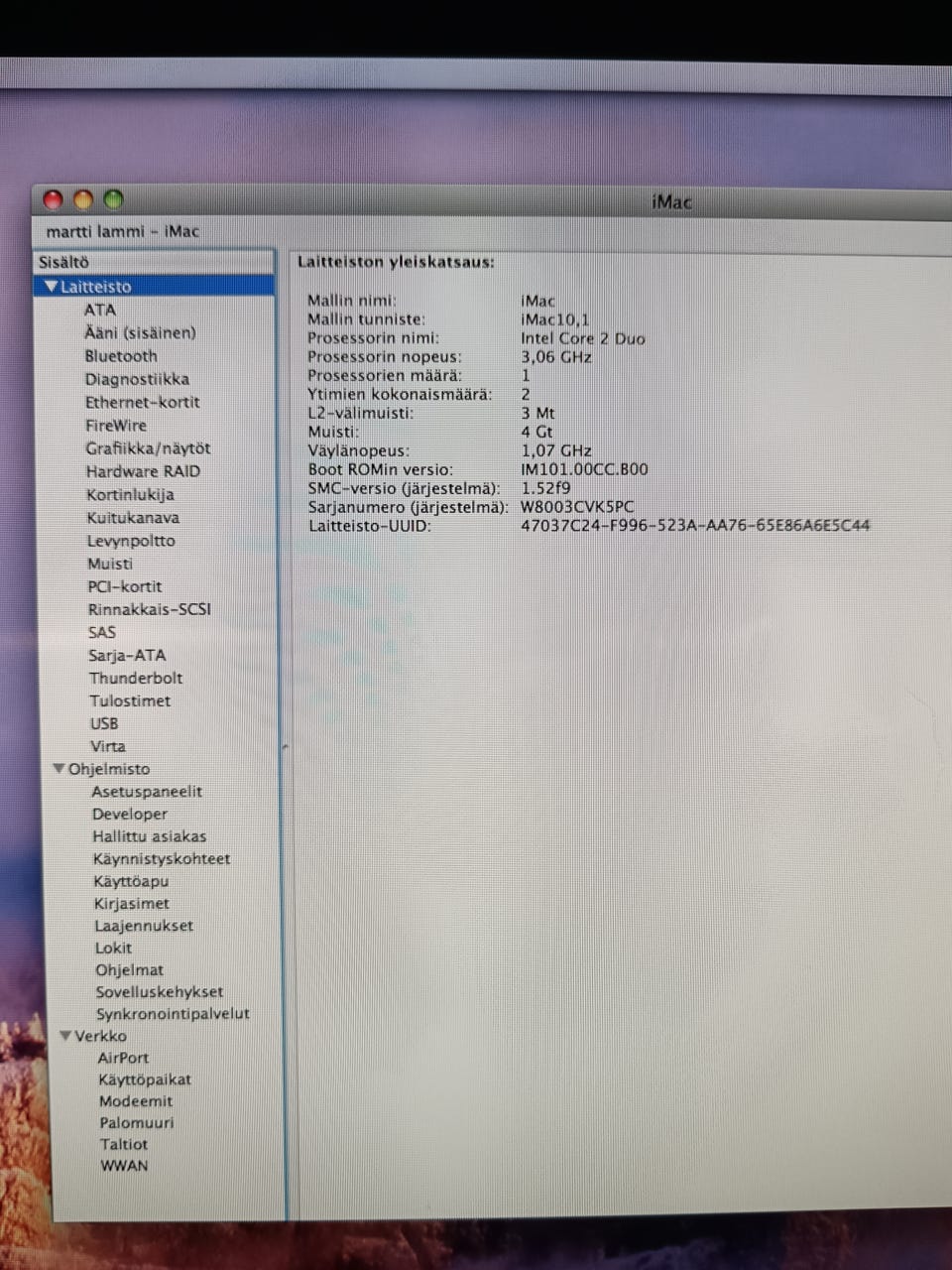Screen dimensions: 952x1270
Task: Click model identifier iMac10,1
Action: click(x=555, y=319)
